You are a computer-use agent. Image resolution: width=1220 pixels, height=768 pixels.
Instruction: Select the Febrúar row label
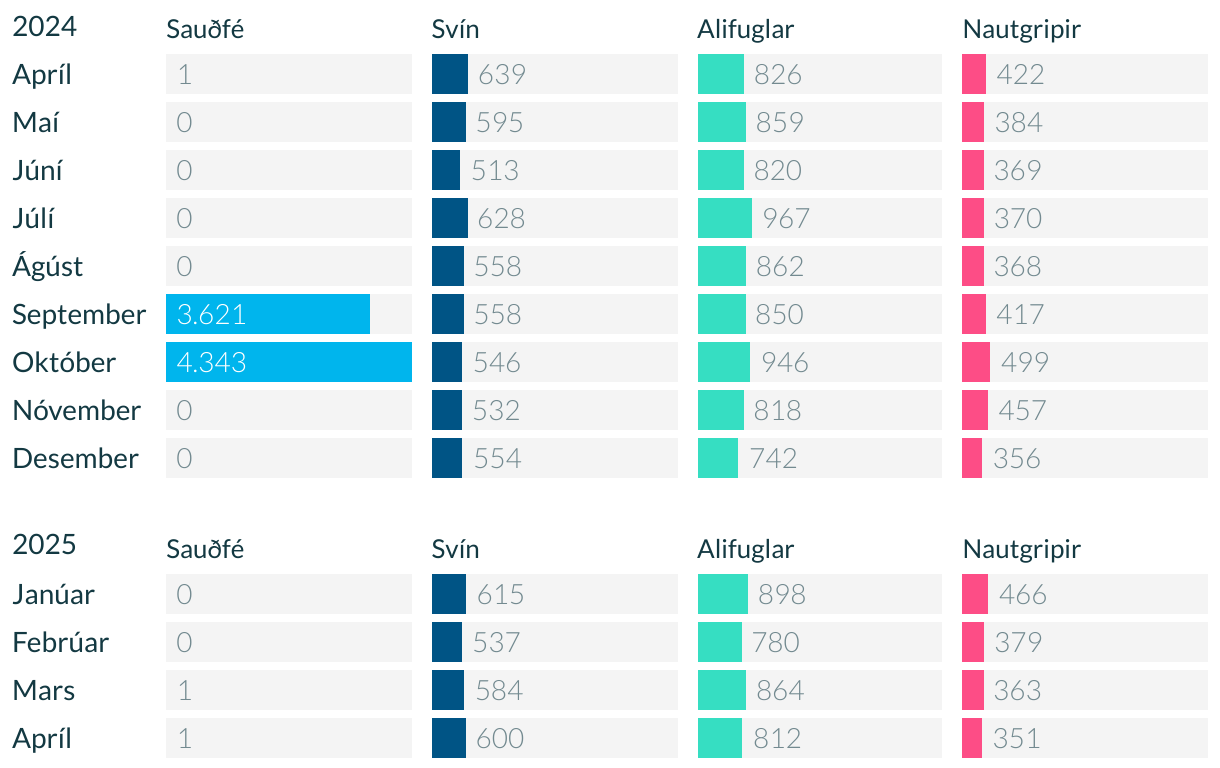[60, 642]
